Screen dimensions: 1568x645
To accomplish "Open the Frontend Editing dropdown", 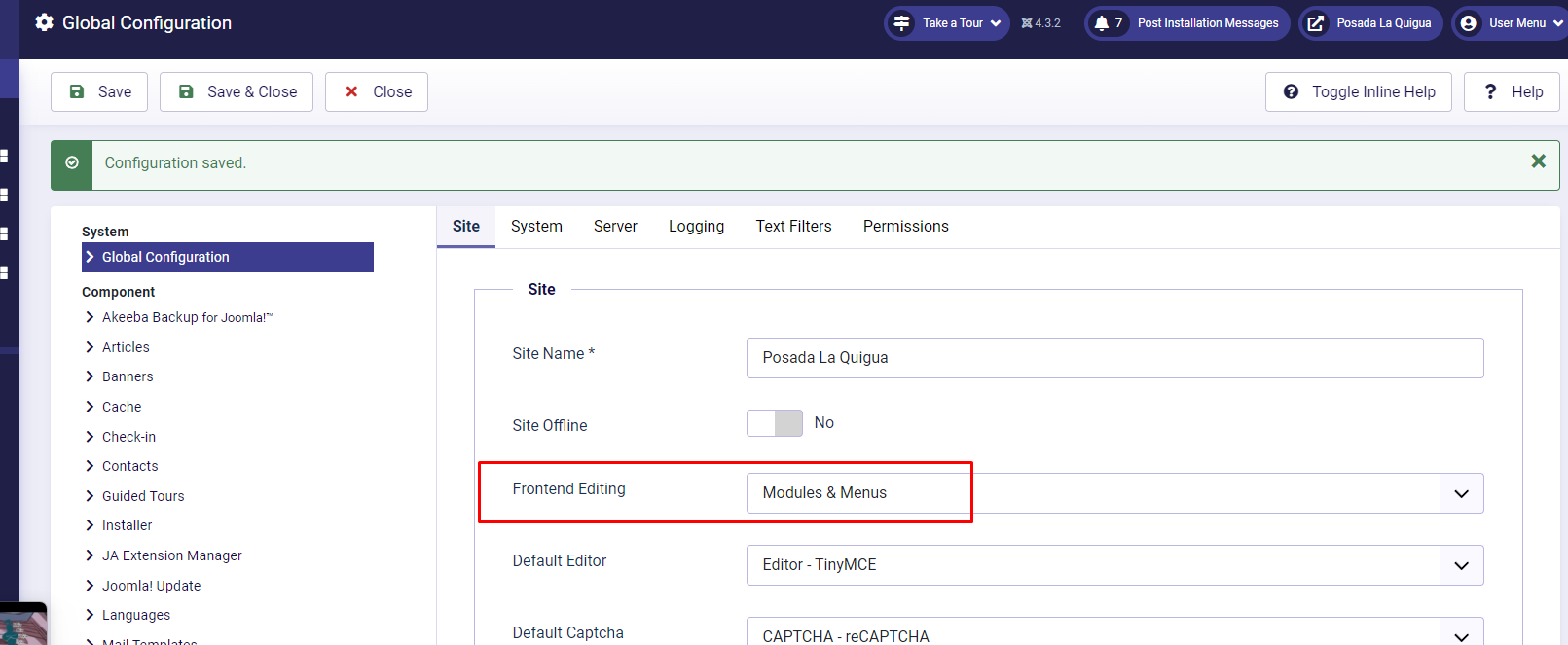I will (1113, 493).
